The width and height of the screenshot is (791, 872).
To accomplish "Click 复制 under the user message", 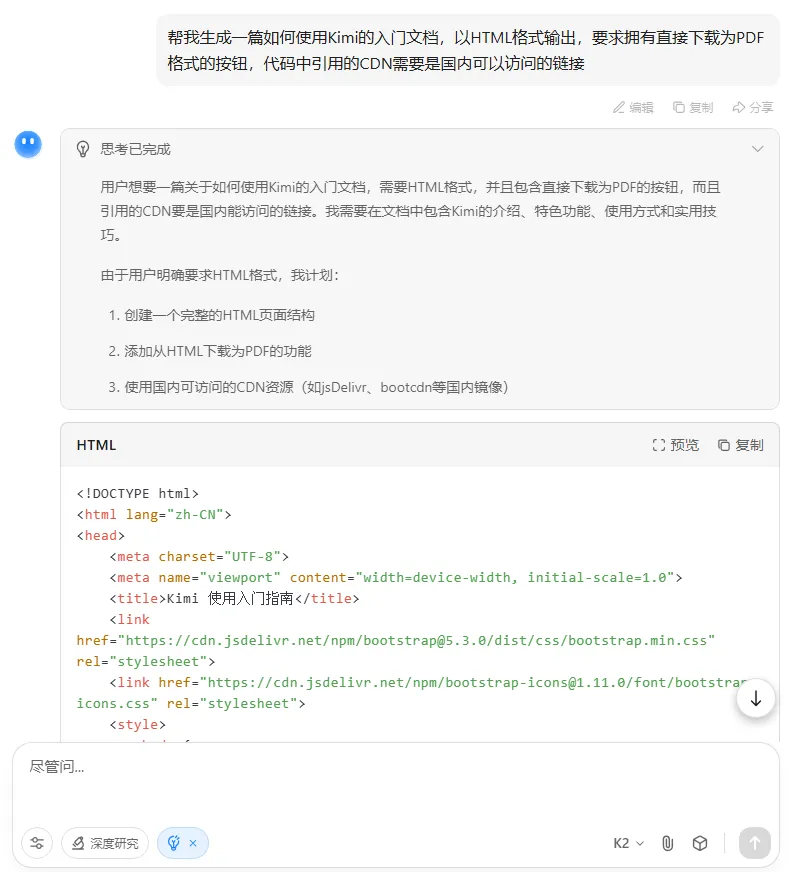I will (x=693, y=107).
